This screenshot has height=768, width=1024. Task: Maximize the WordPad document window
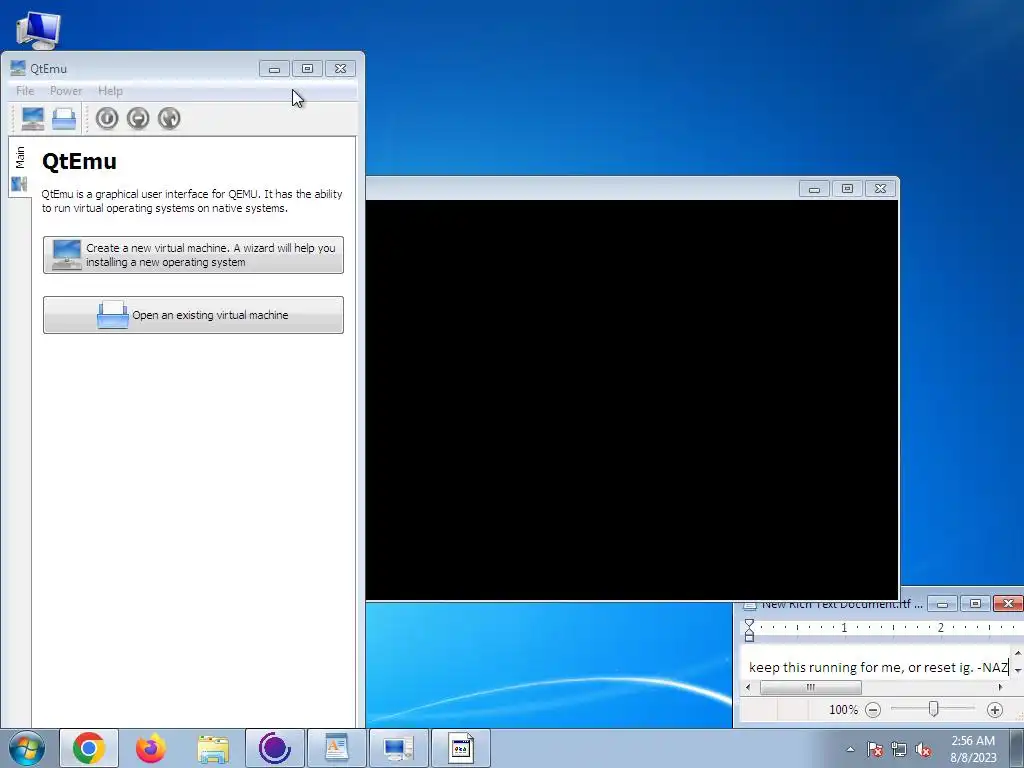975,604
